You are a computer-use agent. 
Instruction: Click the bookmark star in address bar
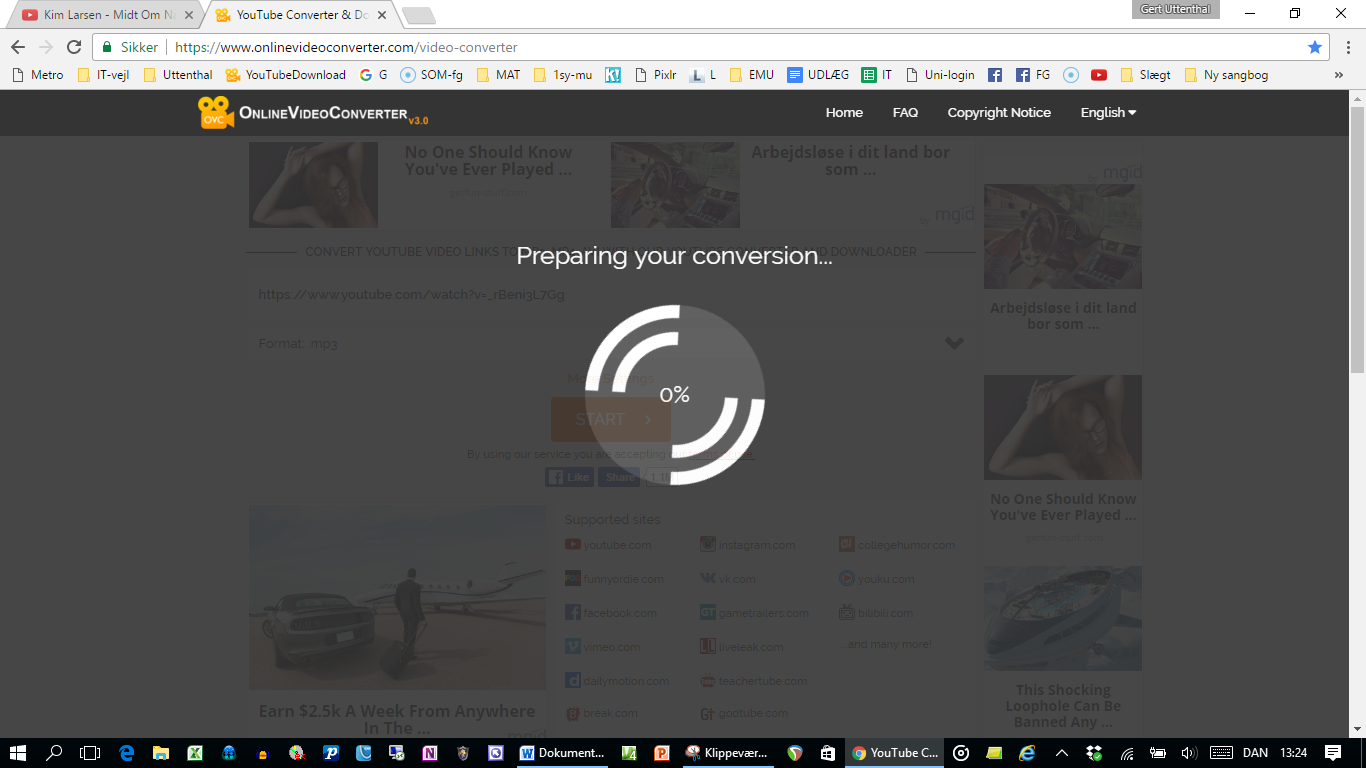(x=1315, y=47)
